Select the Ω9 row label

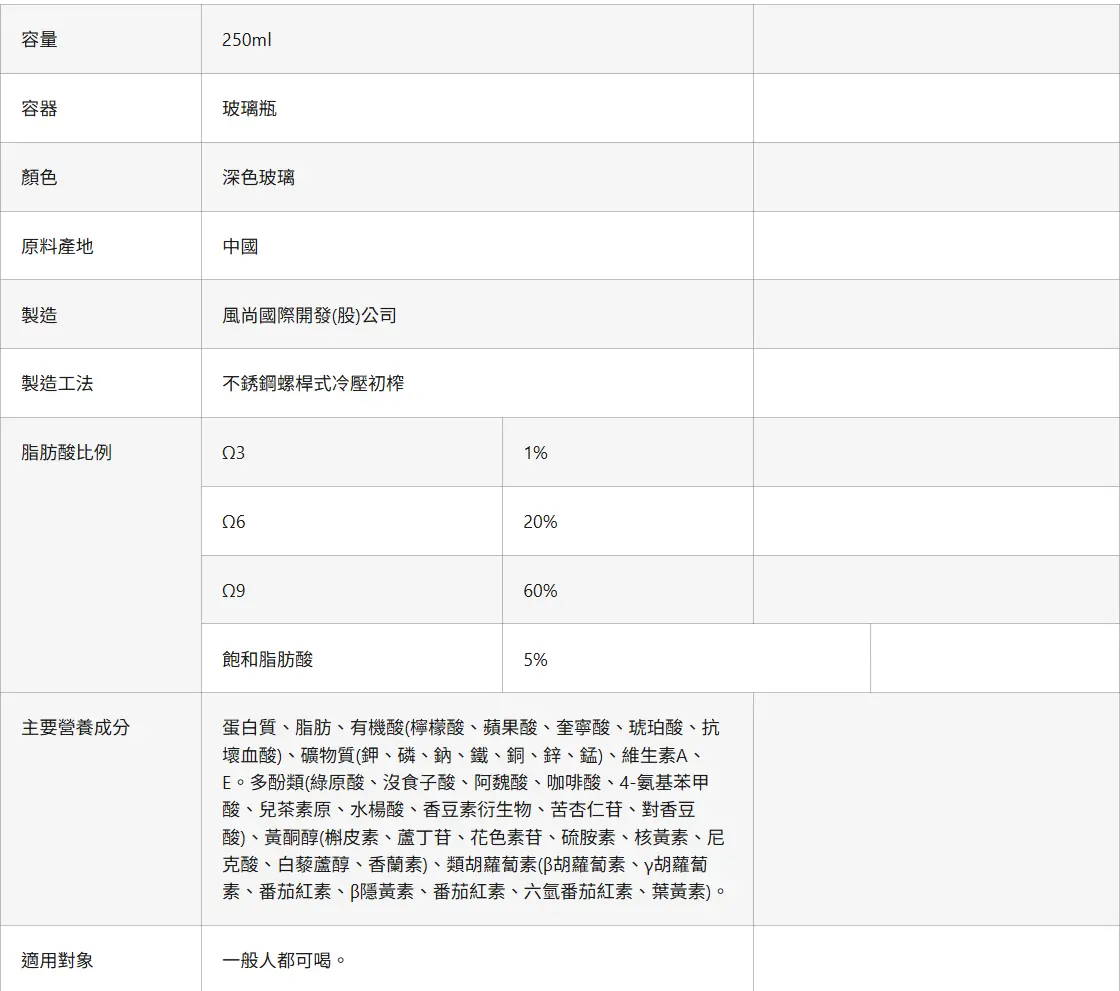[x=234, y=591]
